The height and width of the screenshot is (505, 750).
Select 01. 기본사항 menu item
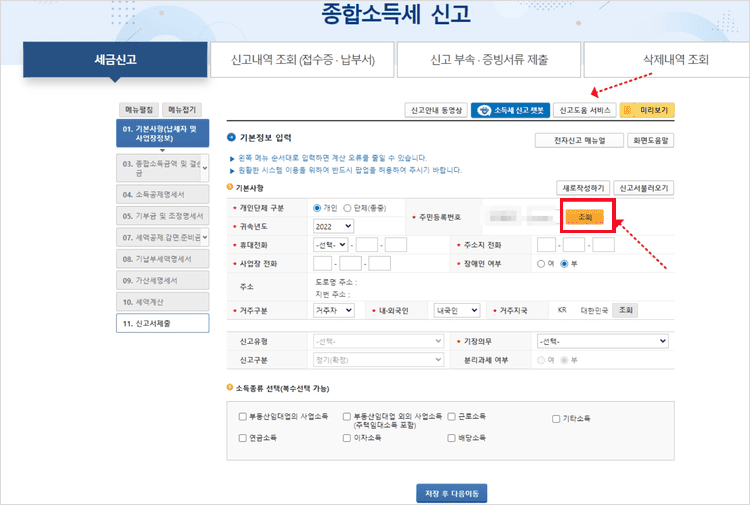click(x=163, y=133)
